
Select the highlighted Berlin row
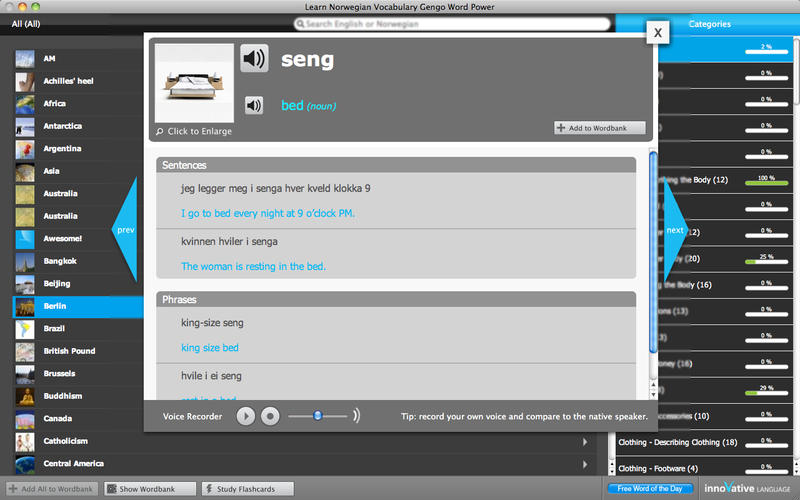(x=78, y=306)
